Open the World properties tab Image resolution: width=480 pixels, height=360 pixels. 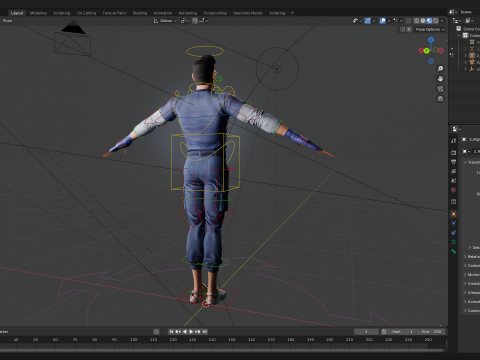point(454,190)
